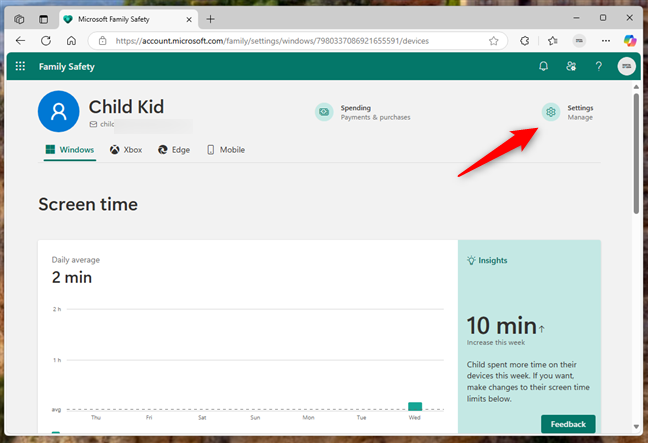Open the Copilot icon in Edge toolbar
The width and height of the screenshot is (648, 443).
coord(629,40)
